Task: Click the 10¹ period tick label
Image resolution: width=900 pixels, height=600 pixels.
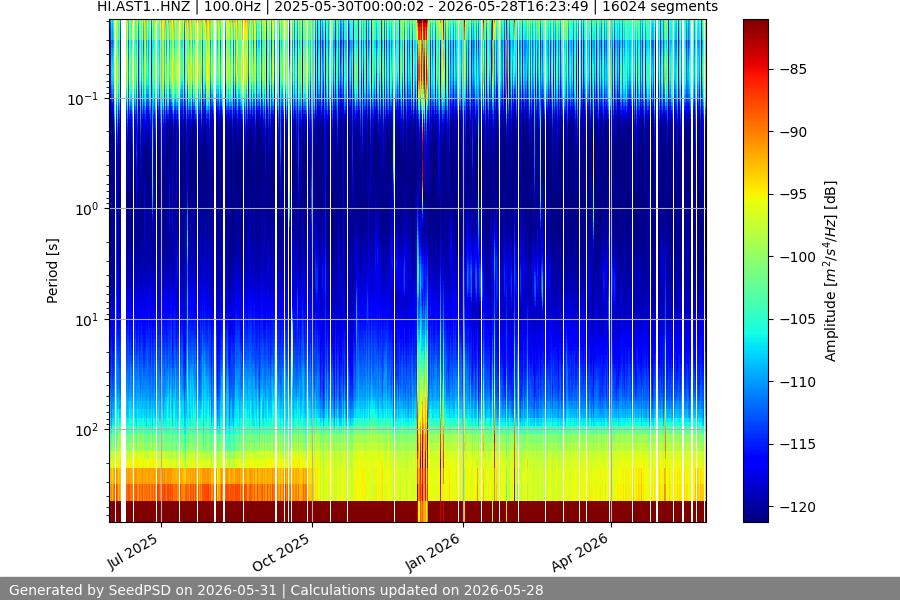Action: [x=86, y=320]
